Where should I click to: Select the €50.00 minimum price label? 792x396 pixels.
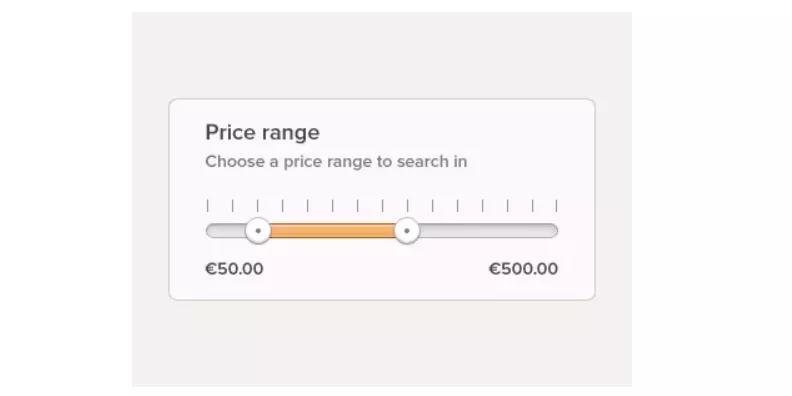tap(234, 269)
